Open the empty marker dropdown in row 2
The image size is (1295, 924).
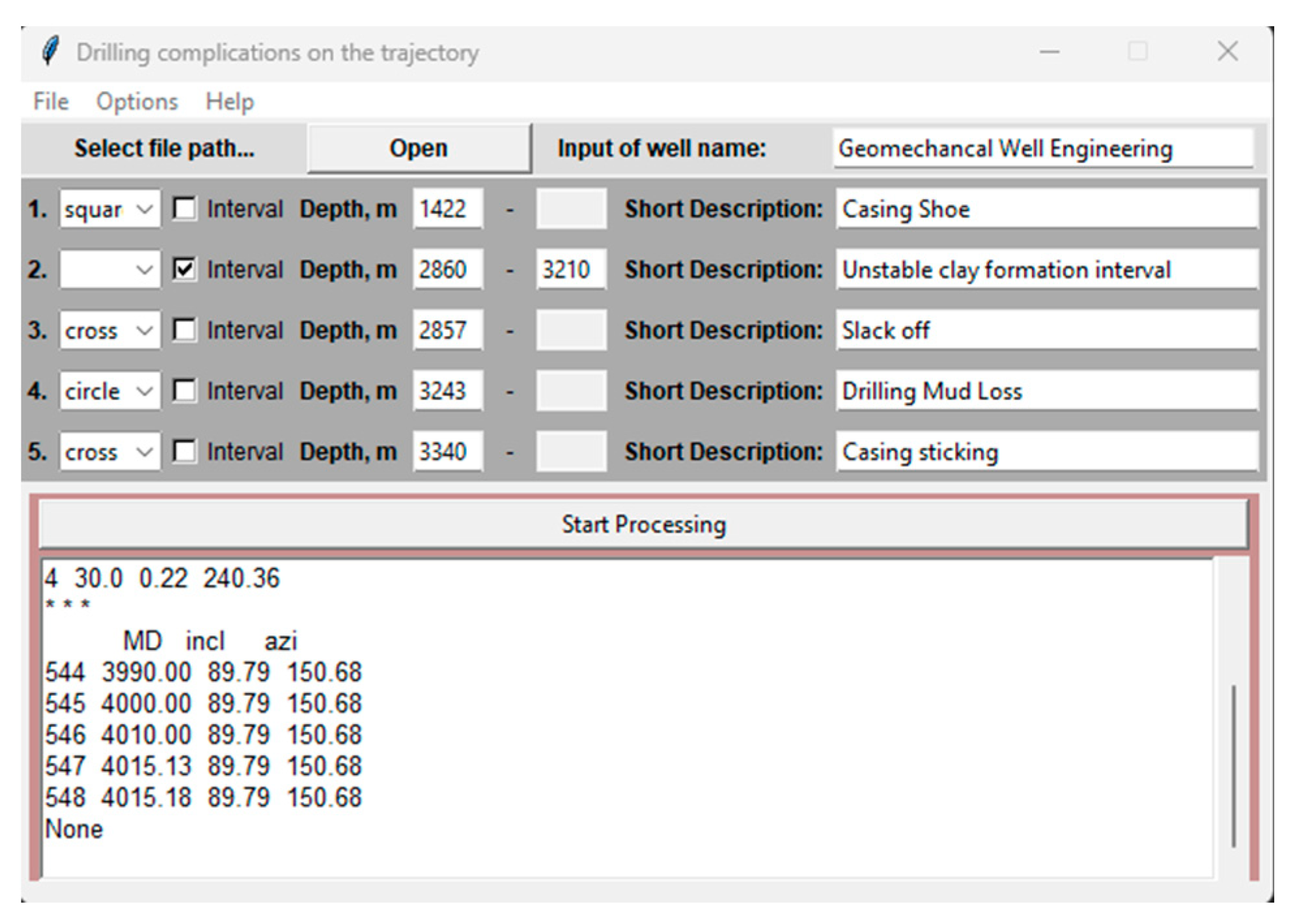click(144, 270)
